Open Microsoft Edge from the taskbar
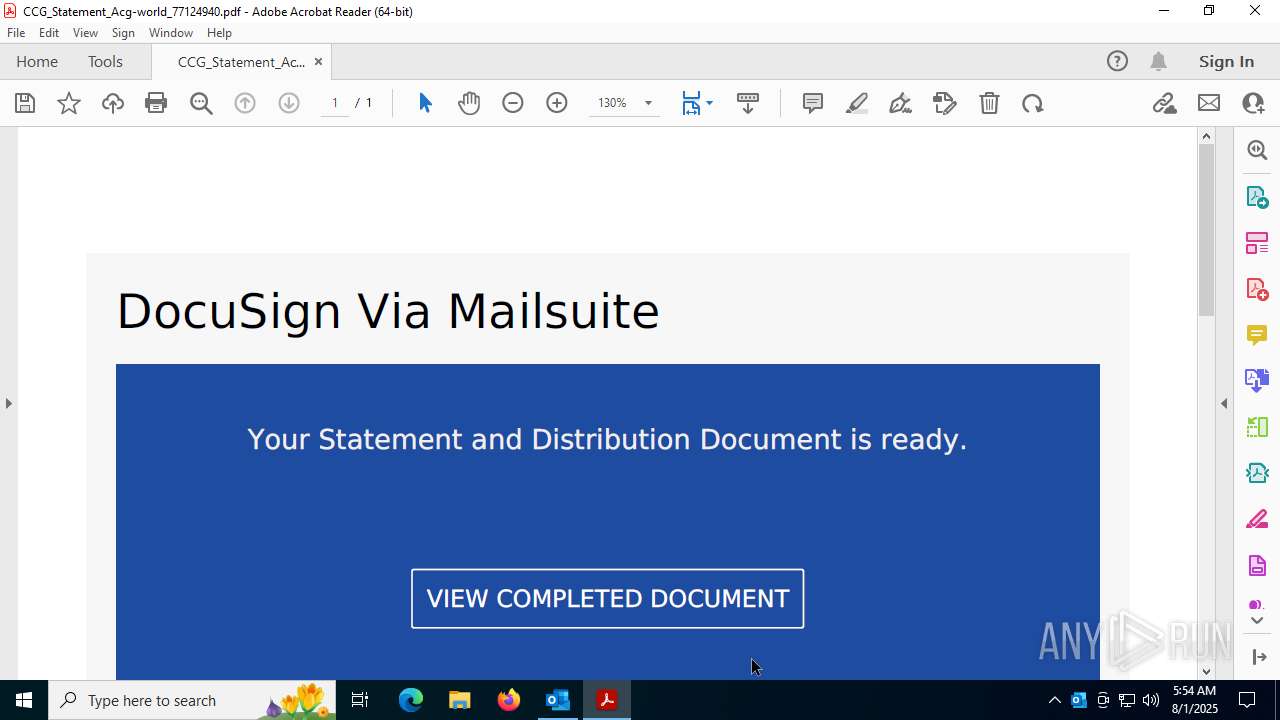The height and width of the screenshot is (720, 1280). pyautogui.click(x=411, y=700)
